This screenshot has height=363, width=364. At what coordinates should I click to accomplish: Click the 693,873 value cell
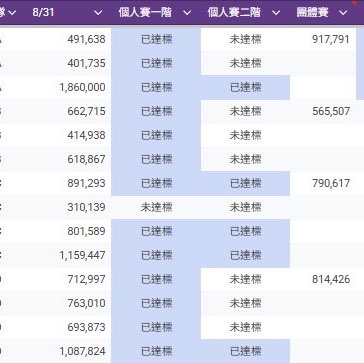(x=86, y=327)
